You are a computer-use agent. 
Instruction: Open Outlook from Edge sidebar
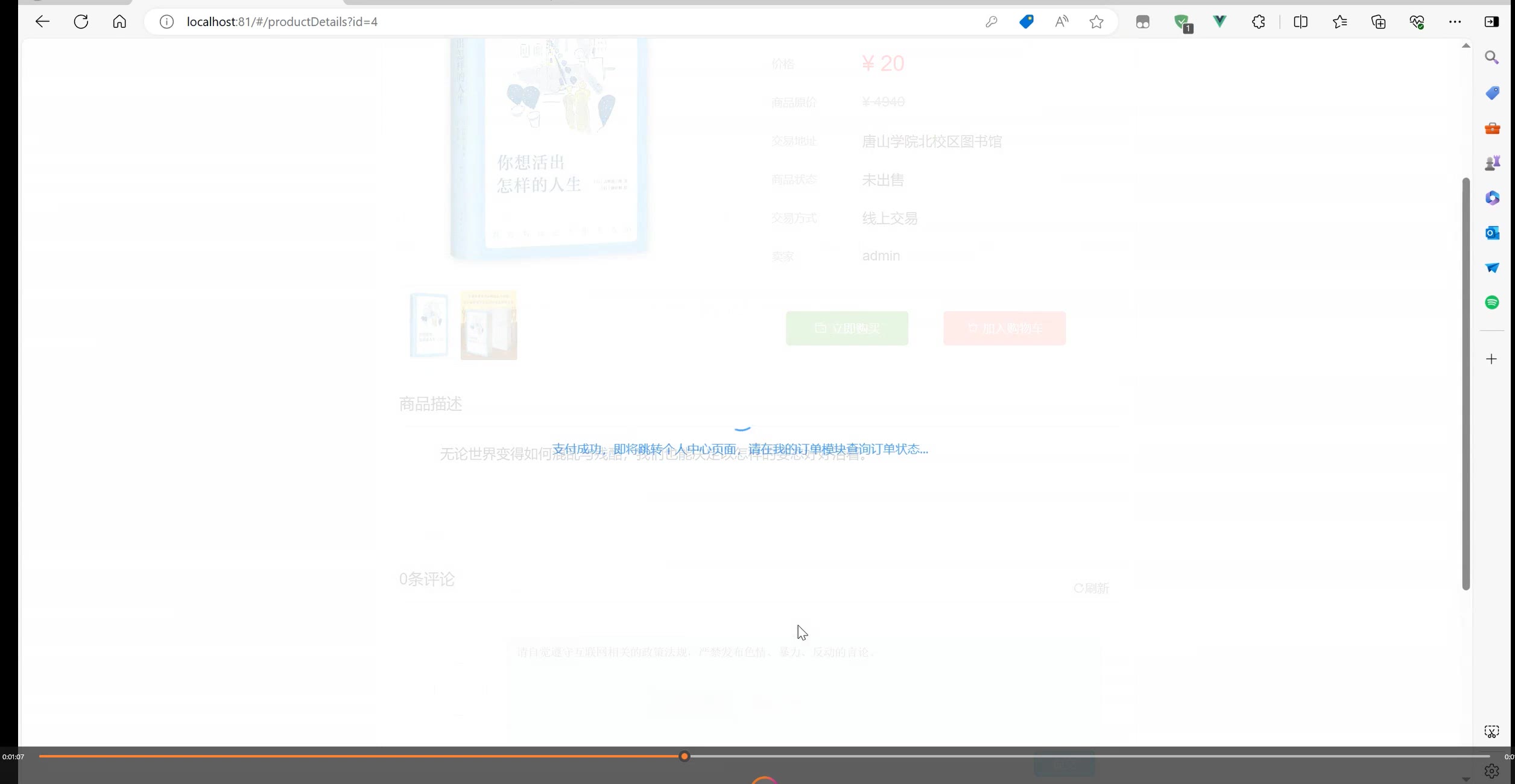1491,233
